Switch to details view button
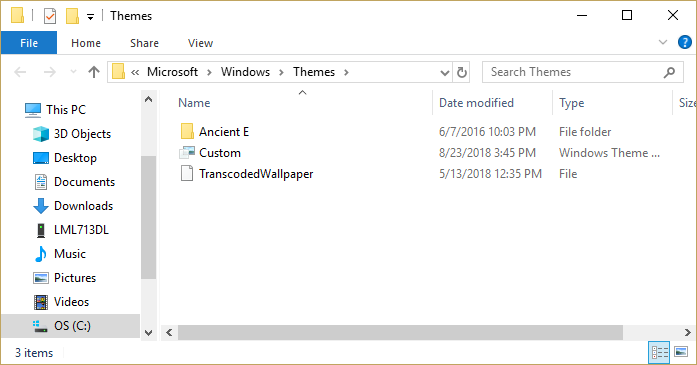 click(x=659, y=353)
